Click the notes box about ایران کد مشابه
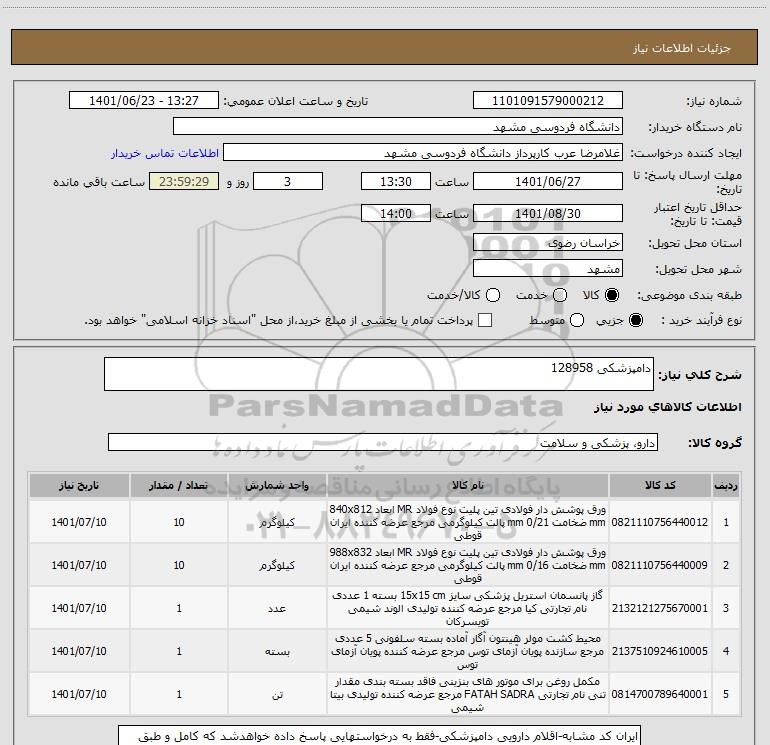Viewport: 770px width, 745px height. coord(379,736)
